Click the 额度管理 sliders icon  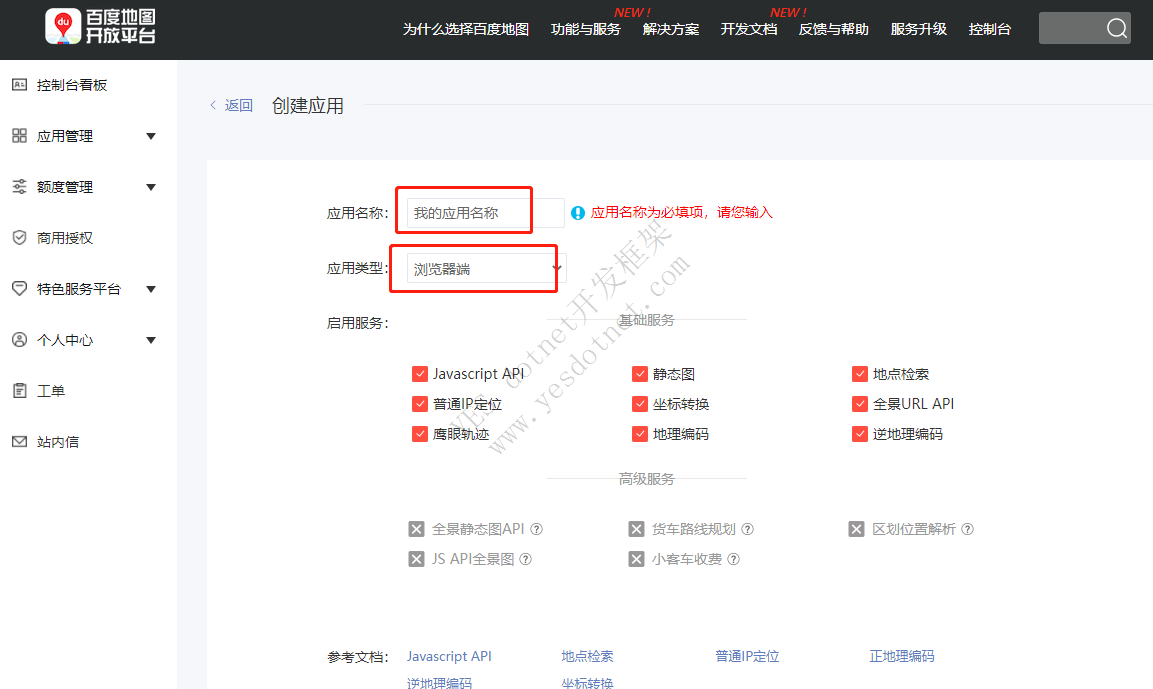20,187
